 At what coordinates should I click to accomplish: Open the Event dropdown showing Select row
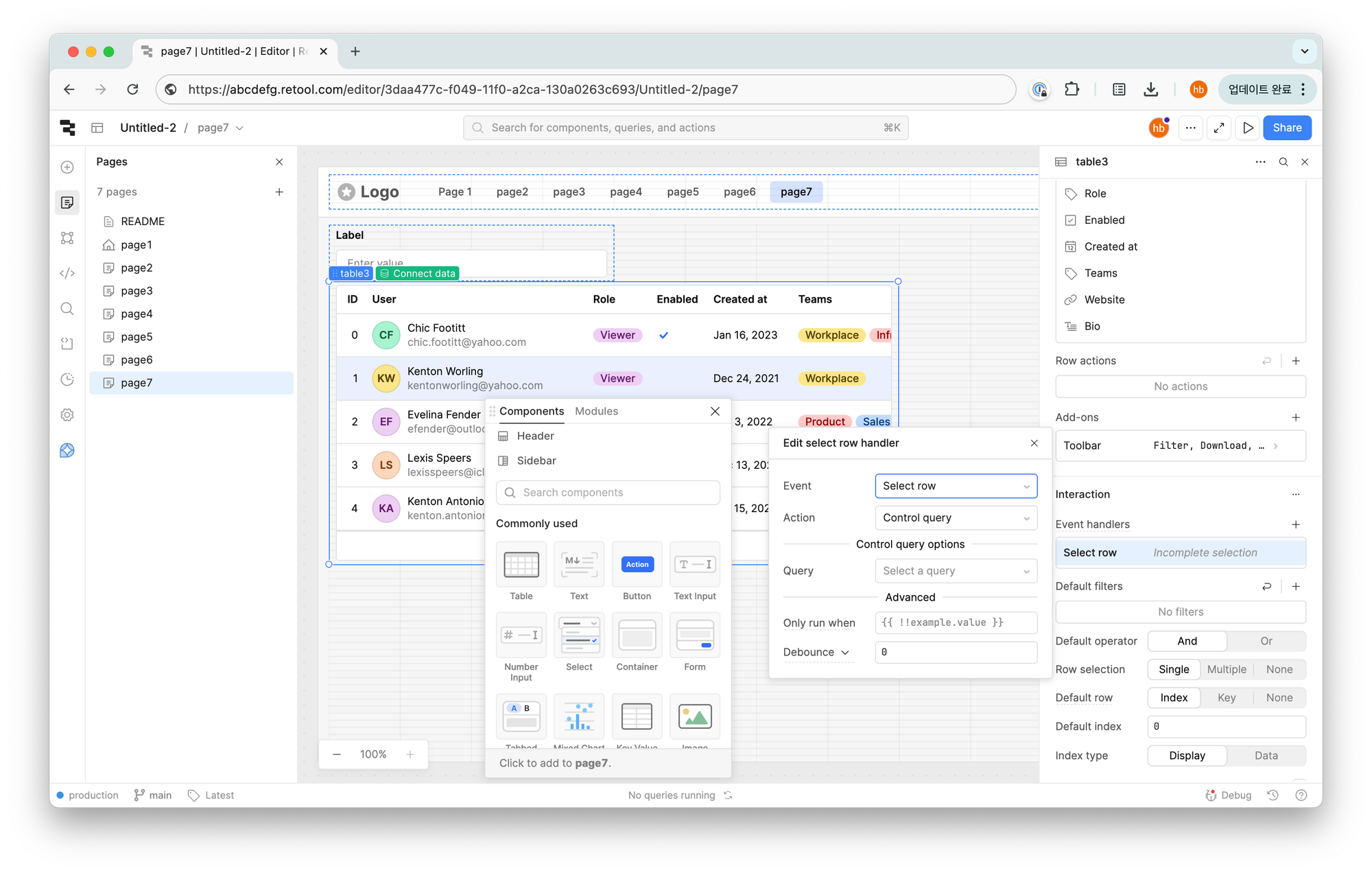pos(956,486)
